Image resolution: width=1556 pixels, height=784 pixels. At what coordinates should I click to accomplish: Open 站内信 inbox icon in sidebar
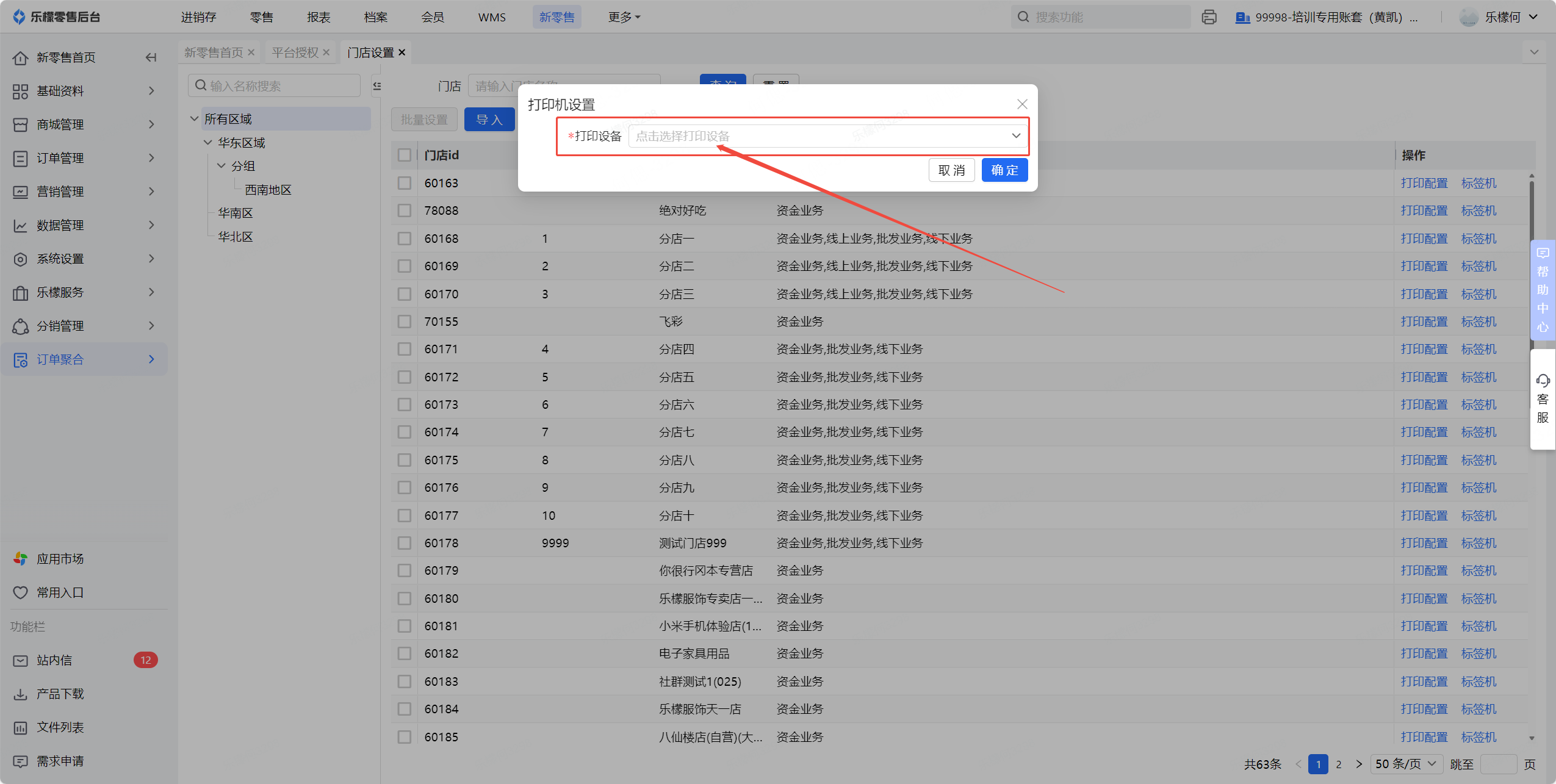(x=20, y=660)
